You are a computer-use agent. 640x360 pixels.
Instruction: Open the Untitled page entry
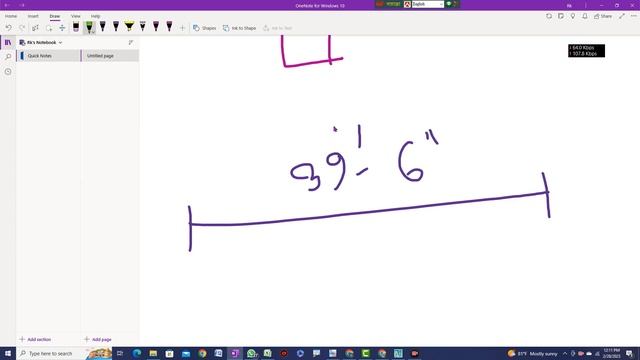(x=110, y=56)
